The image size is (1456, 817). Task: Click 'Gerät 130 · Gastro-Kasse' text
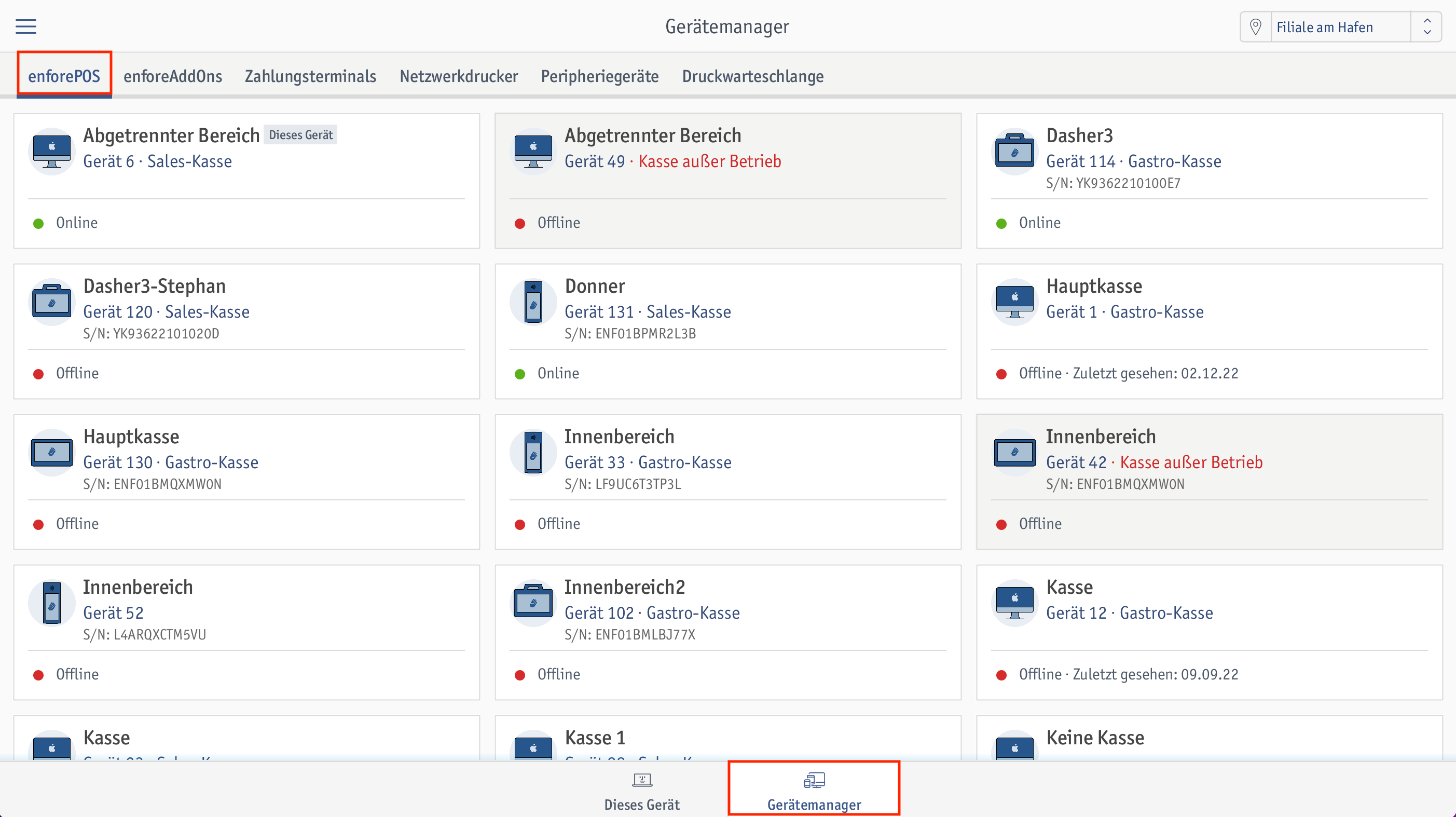(171, 462)
